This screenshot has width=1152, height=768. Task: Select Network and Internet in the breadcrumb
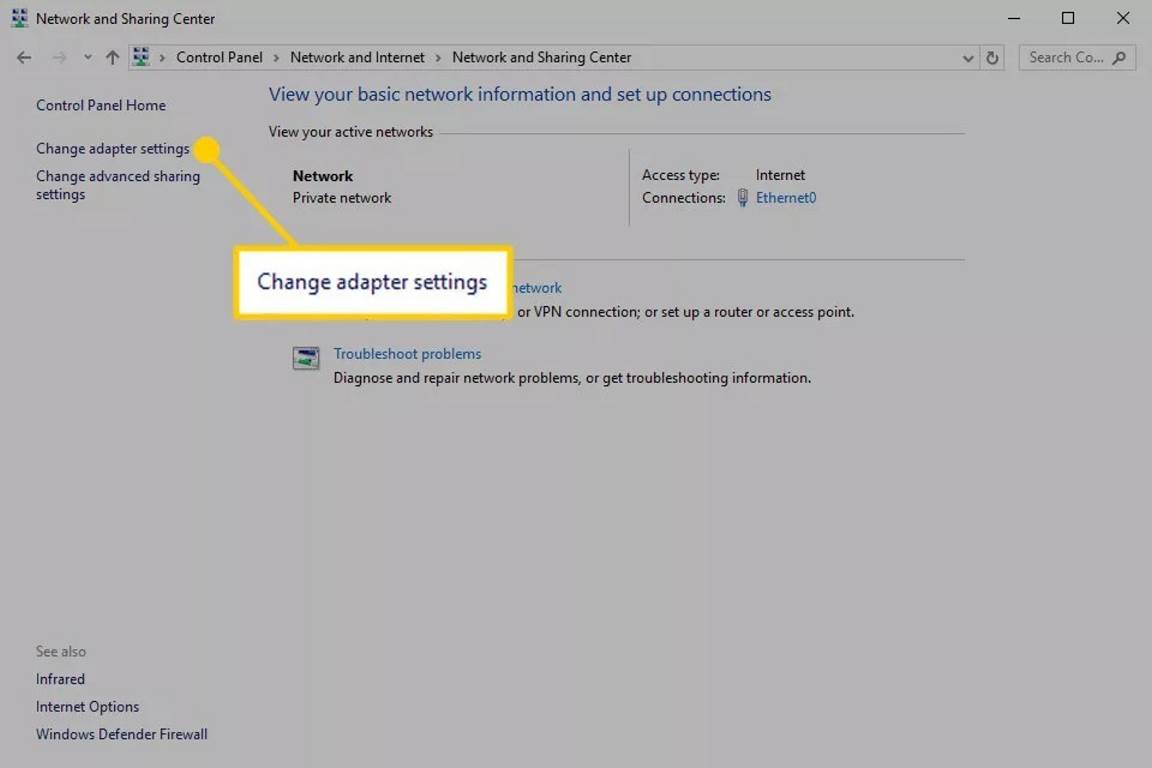(357, 57)
